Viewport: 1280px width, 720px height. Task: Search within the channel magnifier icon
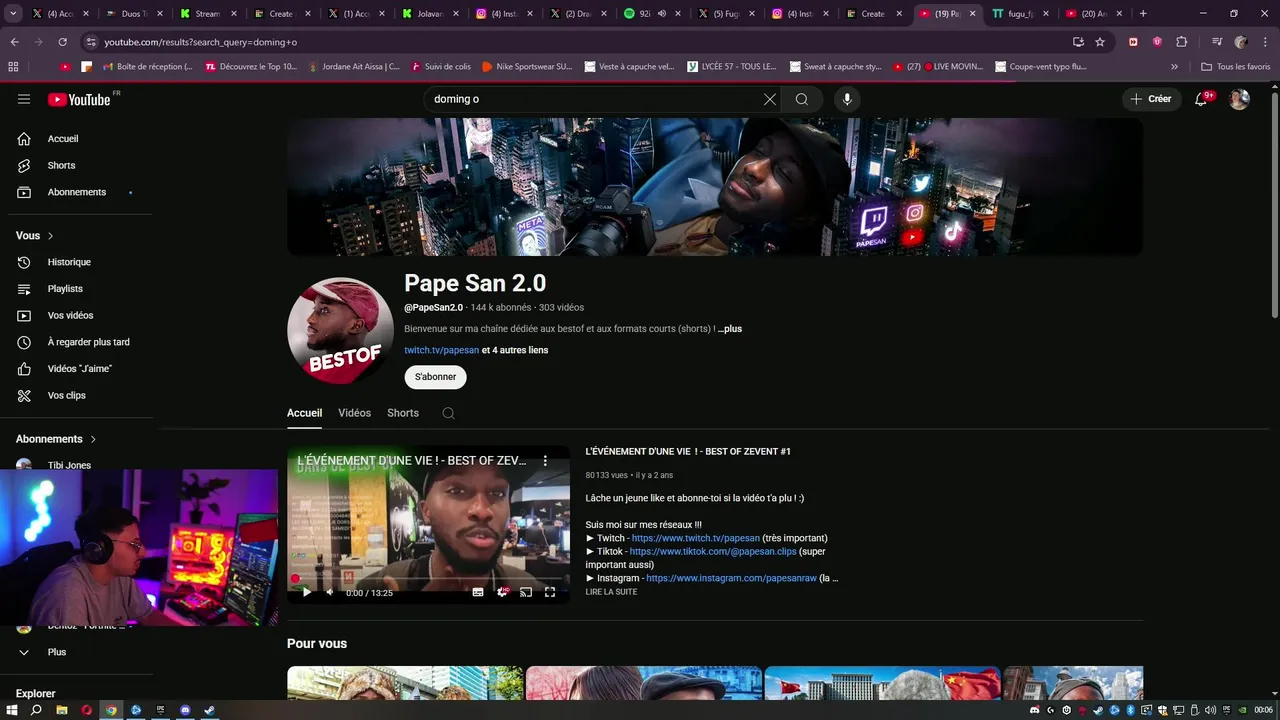click(x=448, y=413)
